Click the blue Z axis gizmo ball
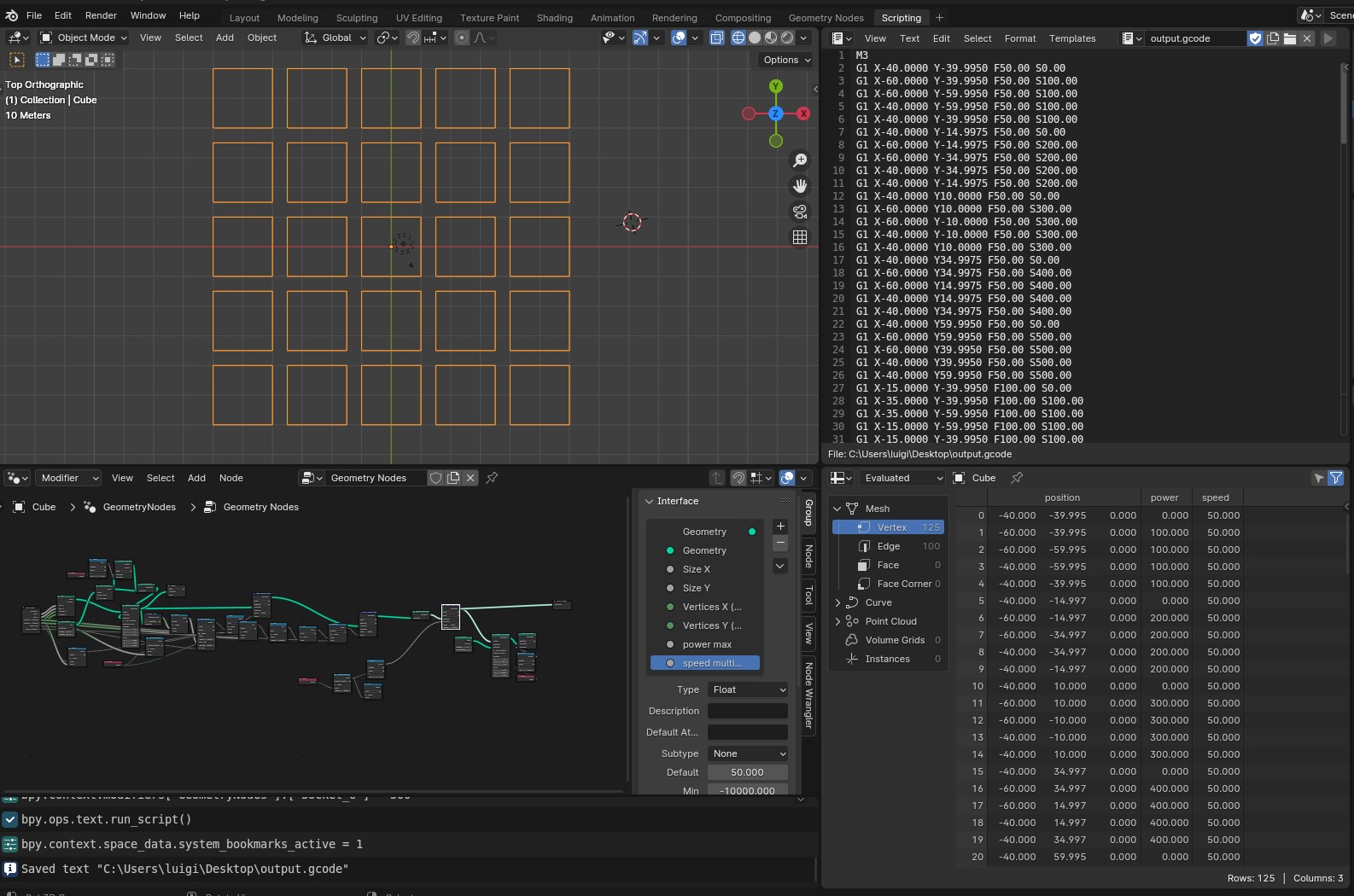 [776, 113]
